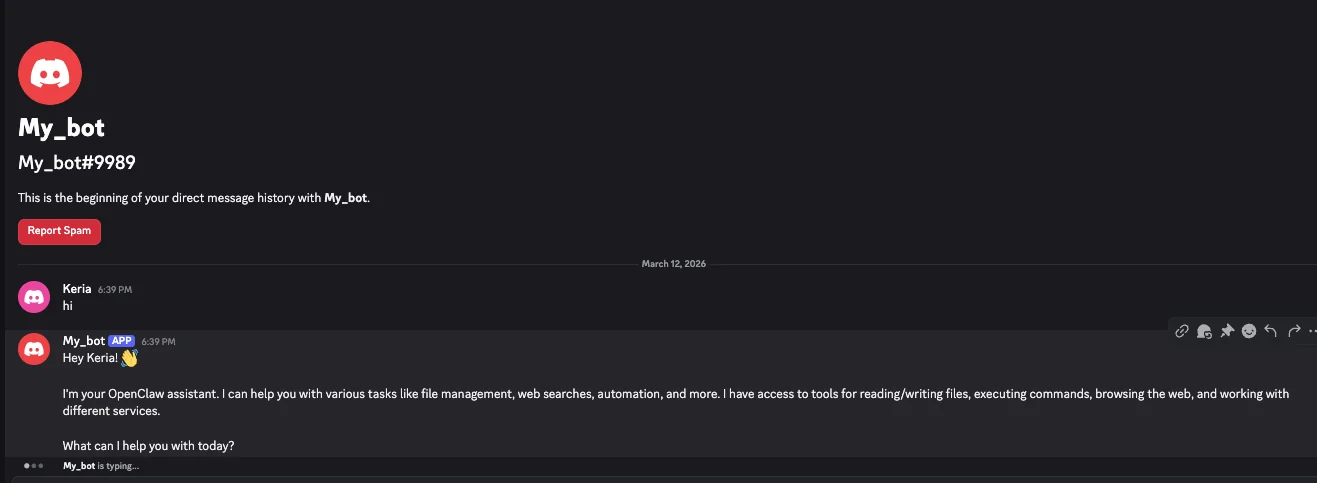Viewport: 1317px width, 483px height.
Task: Click the waving hand emoji
Action: click(129, 358)
